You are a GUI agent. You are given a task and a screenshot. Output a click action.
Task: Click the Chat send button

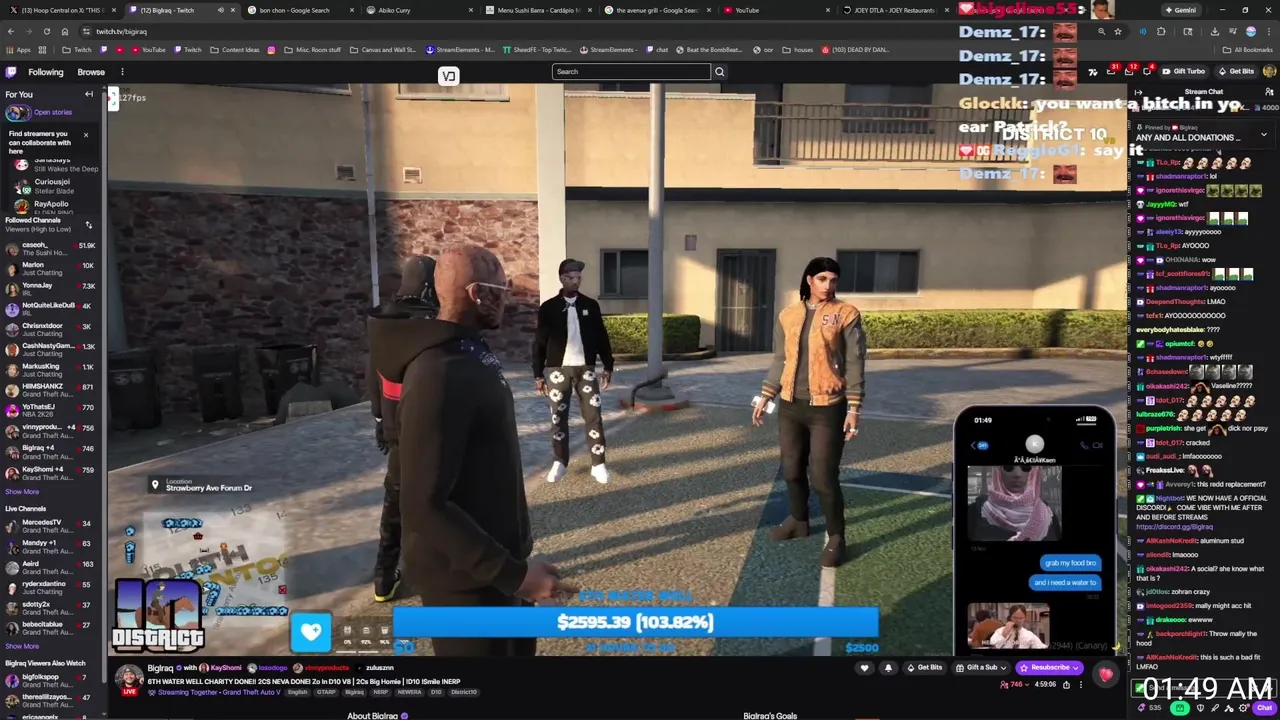(x=1264, y=708)
